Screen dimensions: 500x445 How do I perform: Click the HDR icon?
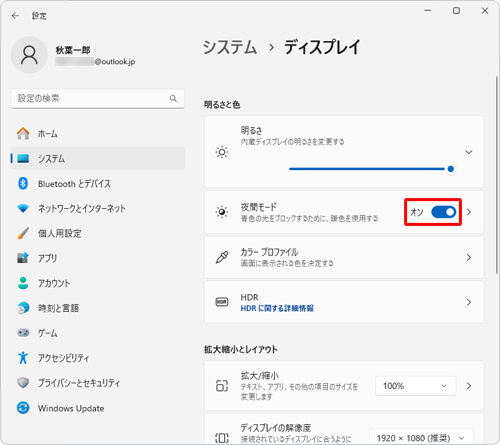click(222, 302)
